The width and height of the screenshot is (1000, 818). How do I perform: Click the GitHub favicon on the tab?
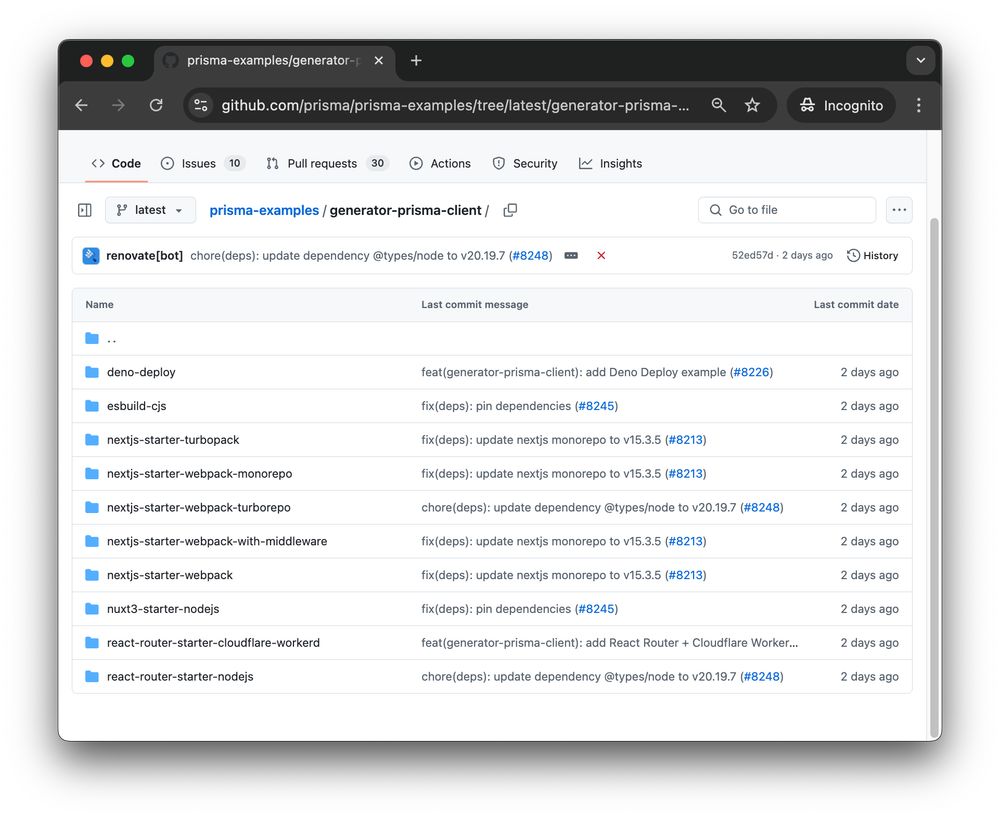coord(170,61)
